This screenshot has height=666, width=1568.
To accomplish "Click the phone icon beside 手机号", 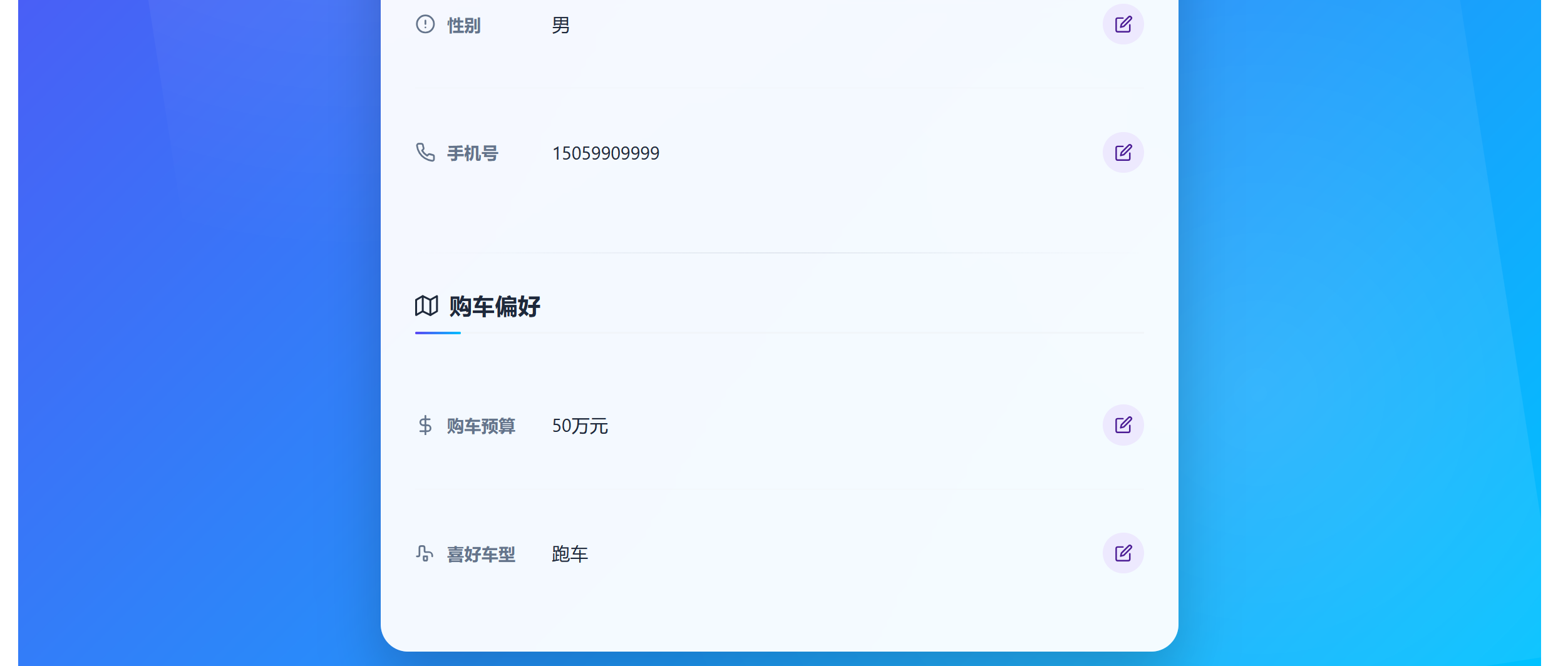I will [x=425, y=152].
